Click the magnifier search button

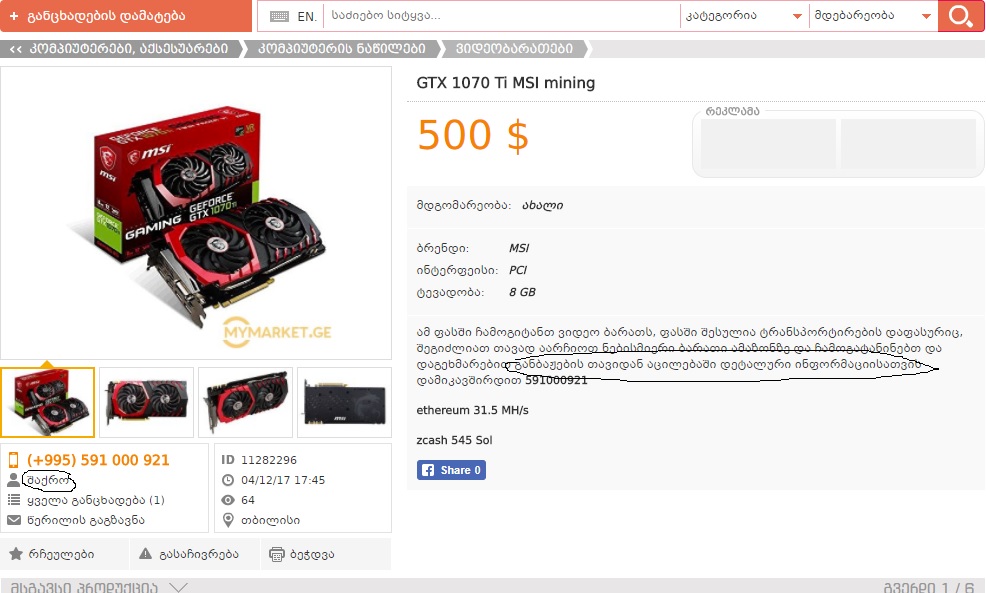pyautogui.click(x=961, y=16)
